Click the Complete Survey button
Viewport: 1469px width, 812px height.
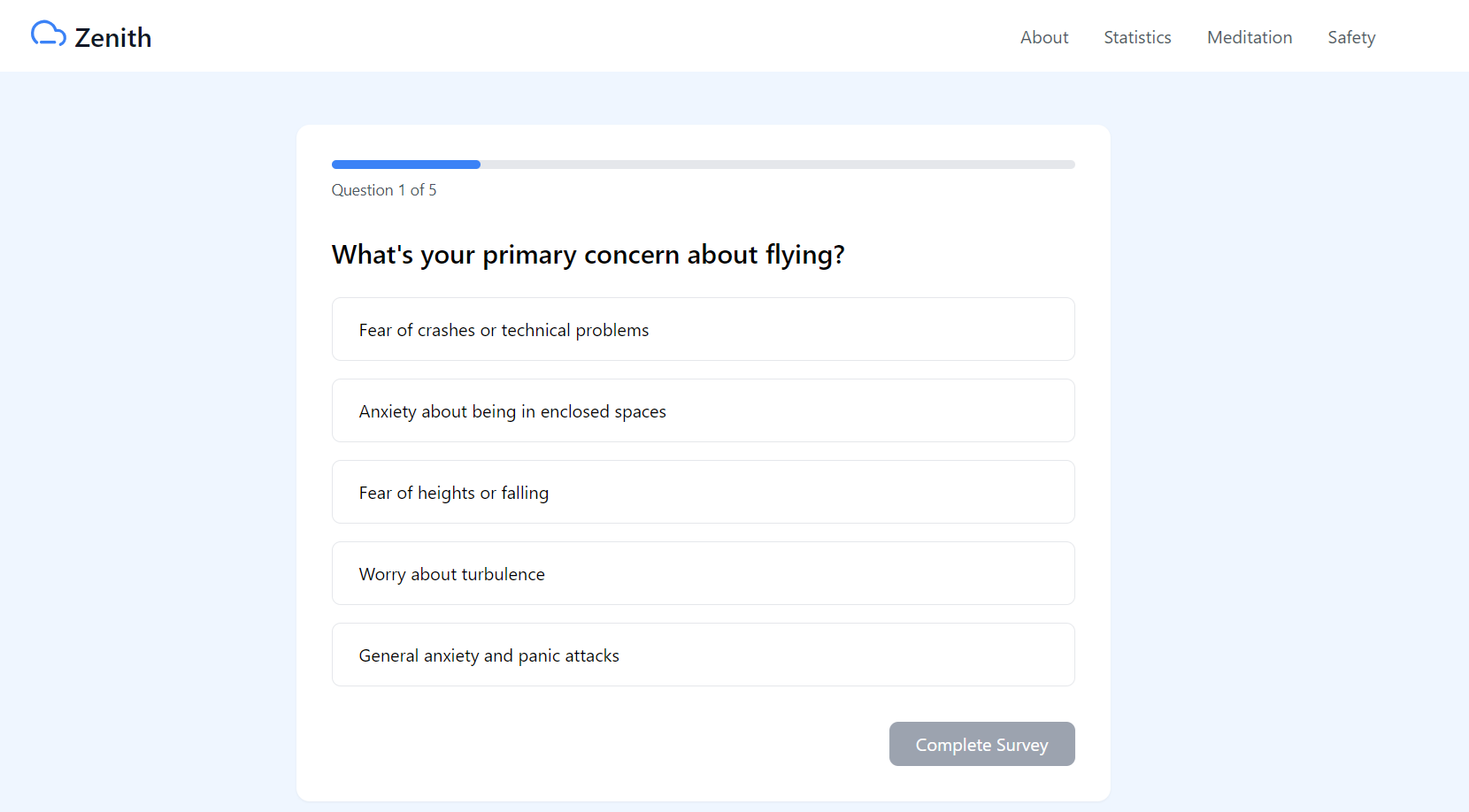pyautogui.click(x=982, y=744)
